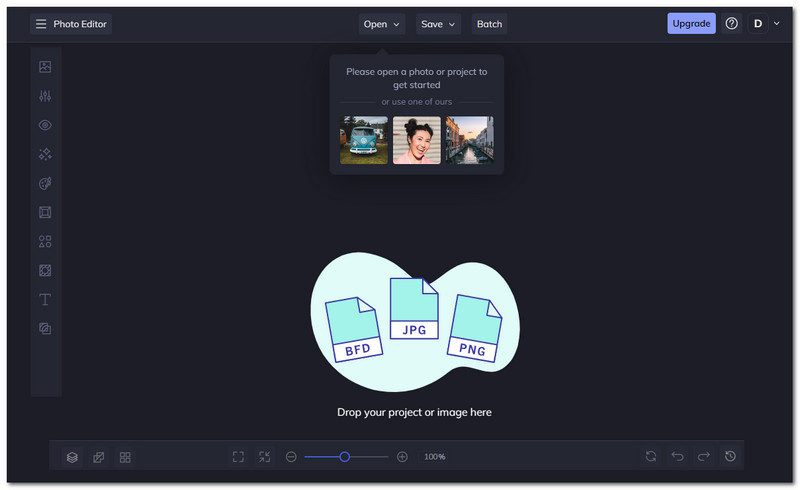Open the Edit adjustments sliders icon

(45, 96)
